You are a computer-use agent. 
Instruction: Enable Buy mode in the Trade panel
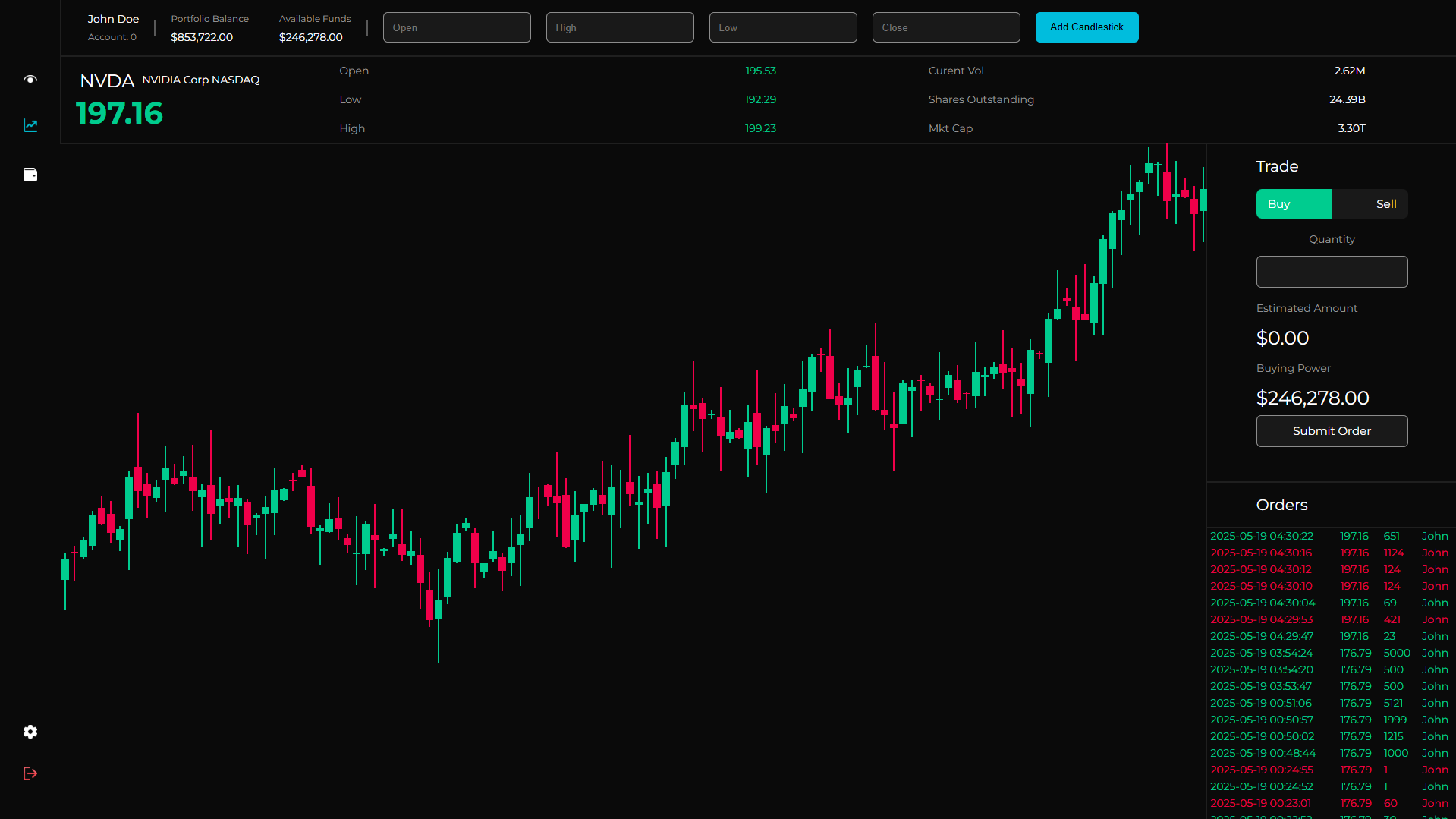1294,203
